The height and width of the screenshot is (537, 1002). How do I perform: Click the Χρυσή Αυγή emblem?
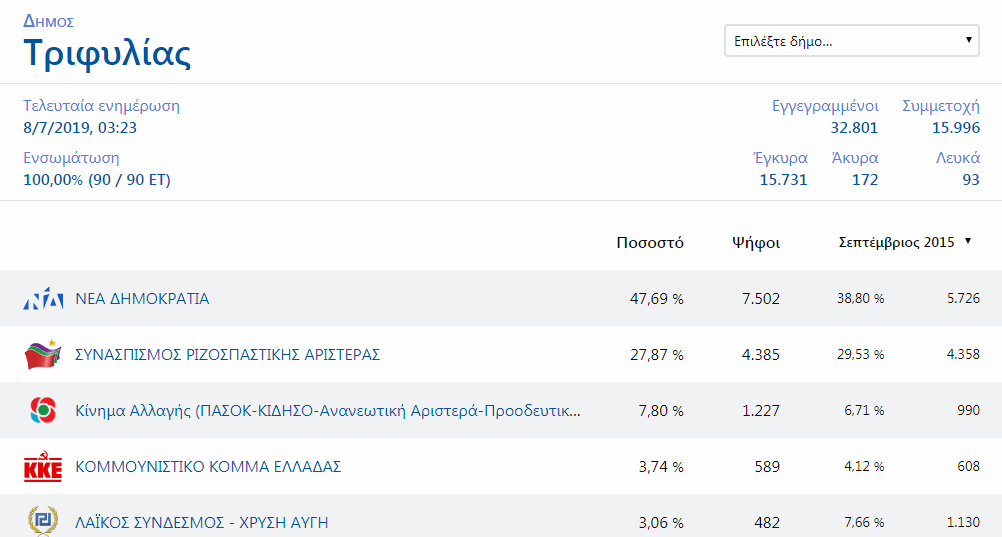click(x=43, y=521)
